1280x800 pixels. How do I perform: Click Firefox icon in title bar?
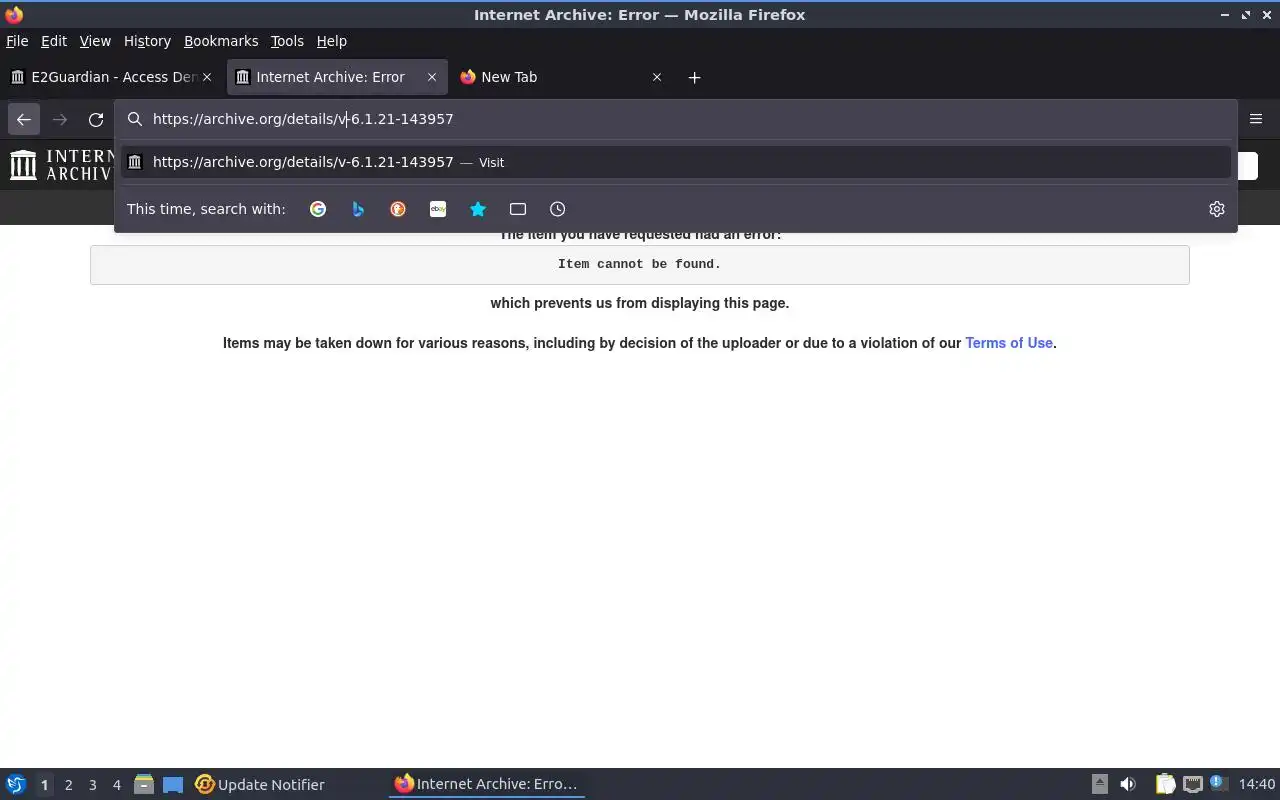14,15
